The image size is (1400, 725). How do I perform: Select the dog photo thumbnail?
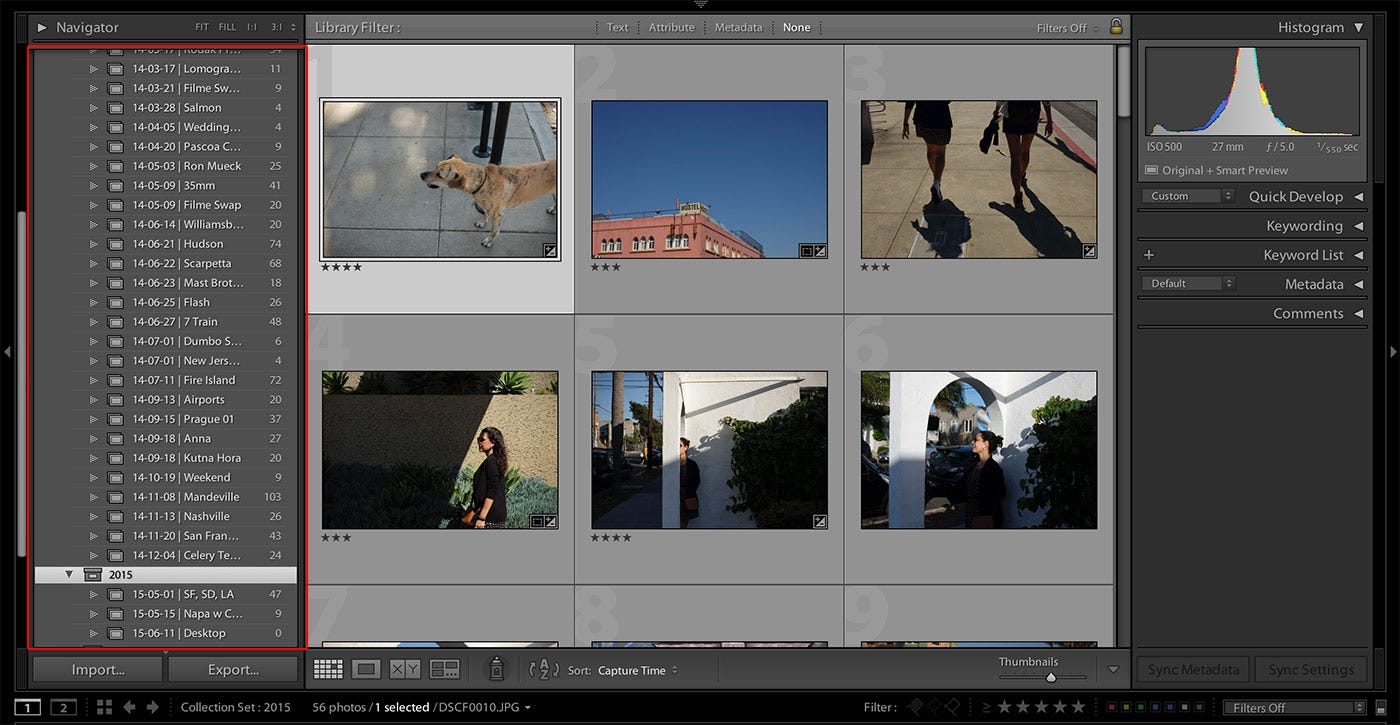[440, 179]
